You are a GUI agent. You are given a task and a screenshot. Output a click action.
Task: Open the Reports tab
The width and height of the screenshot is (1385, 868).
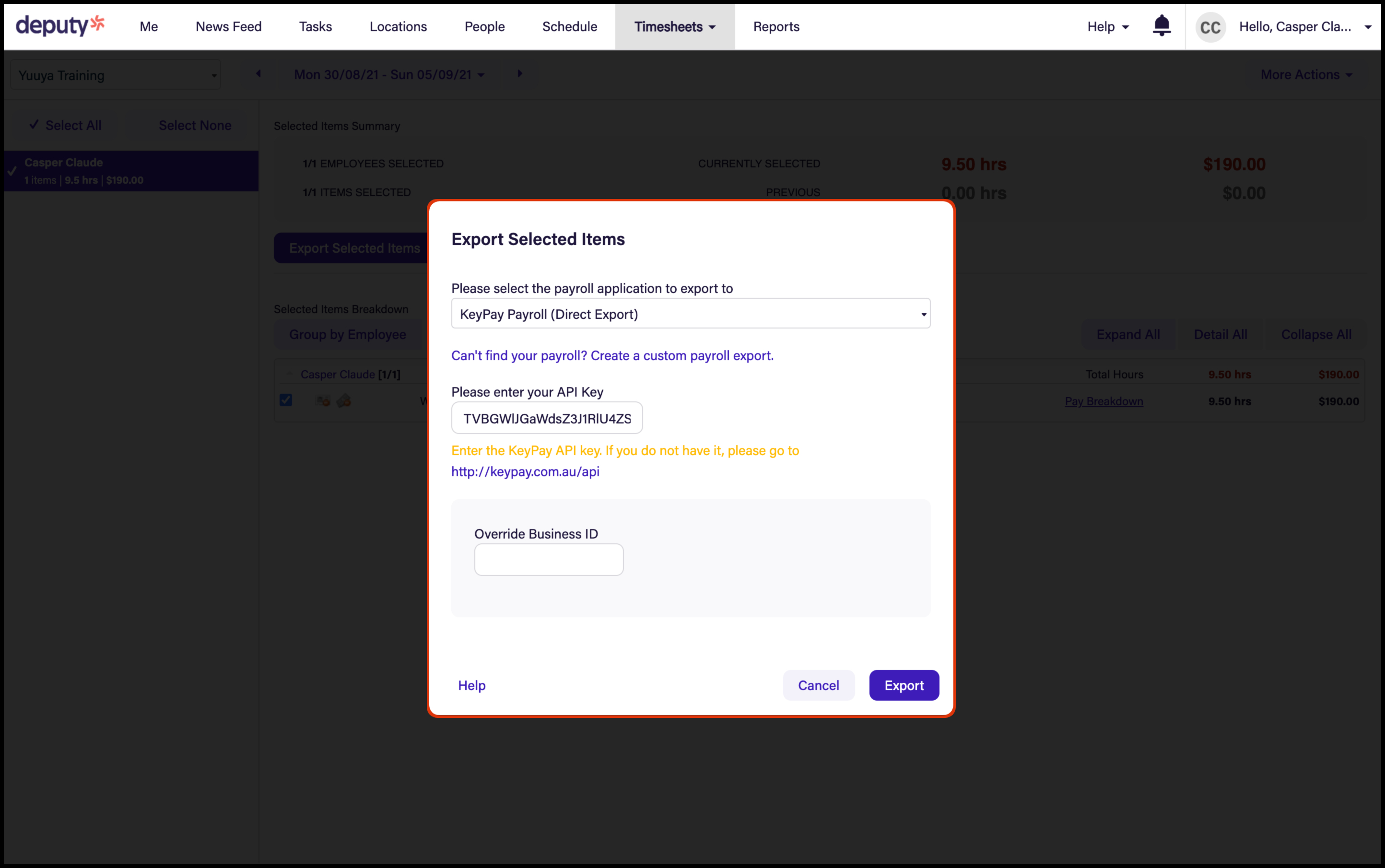(x=775, y=27)
